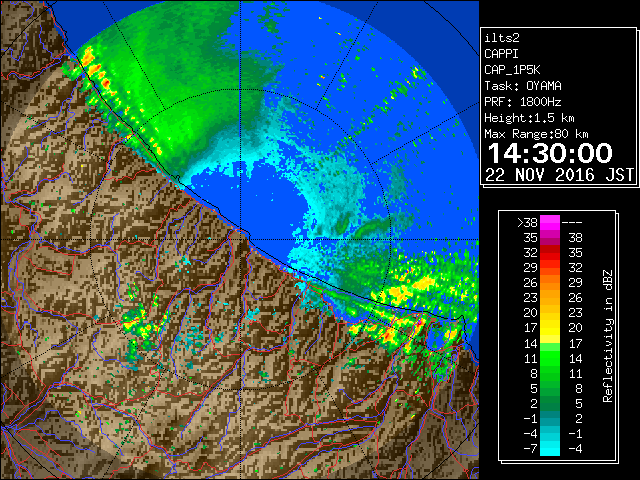Click the 'Reflectivity in dBZ' axis label

(x=608, y=336)
